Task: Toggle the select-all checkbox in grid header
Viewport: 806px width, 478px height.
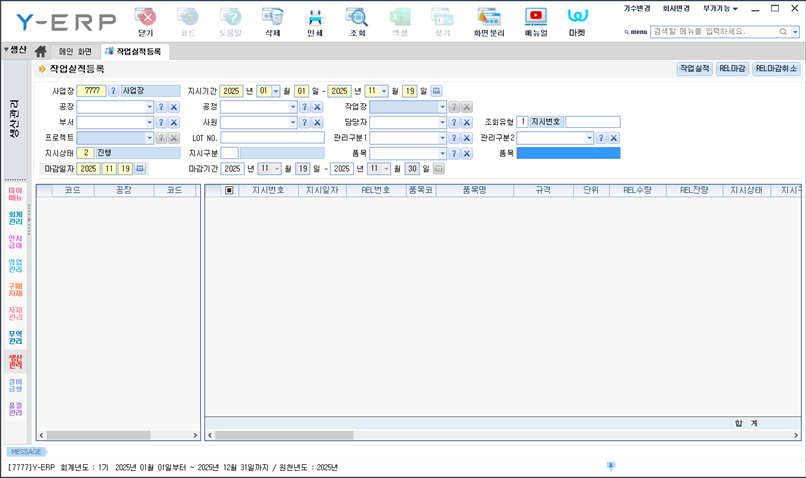Action: [229, 190]
